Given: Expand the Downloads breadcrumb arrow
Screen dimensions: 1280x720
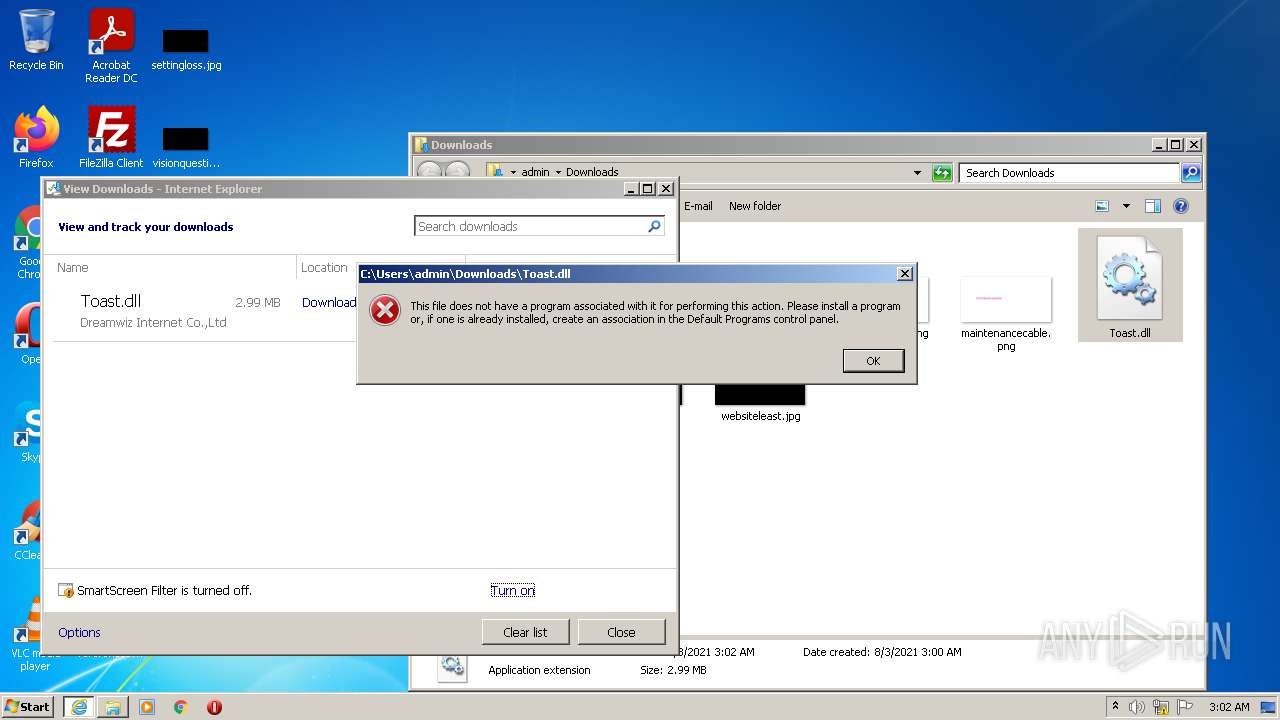Looking at the screenshot, I should (x=558, y=172).
